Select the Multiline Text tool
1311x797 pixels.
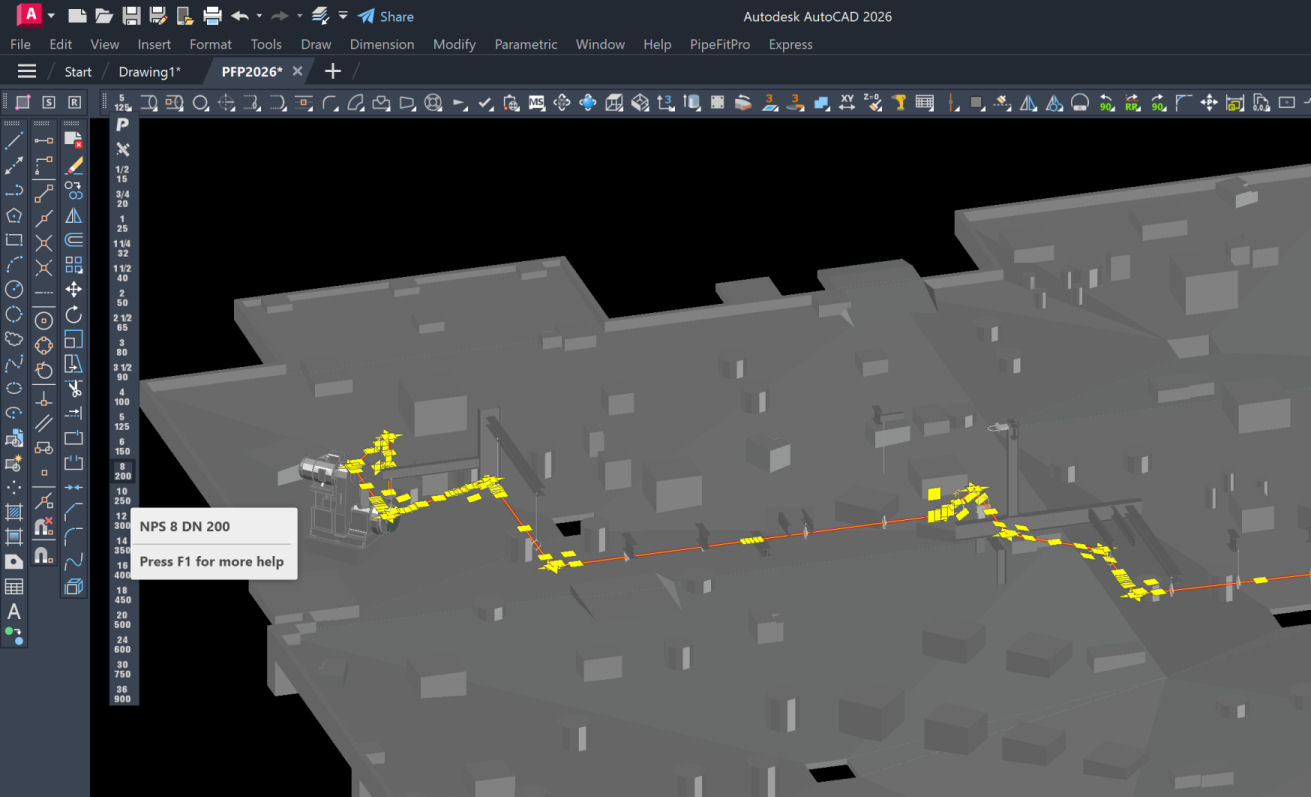tap(14, 611)
